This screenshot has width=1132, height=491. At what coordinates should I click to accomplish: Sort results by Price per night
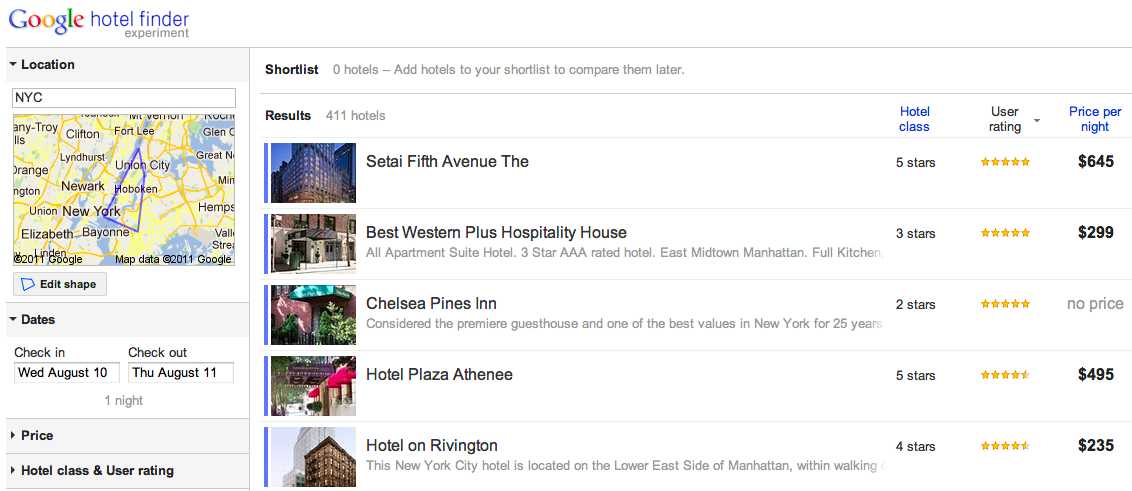tap(1095, 119)
